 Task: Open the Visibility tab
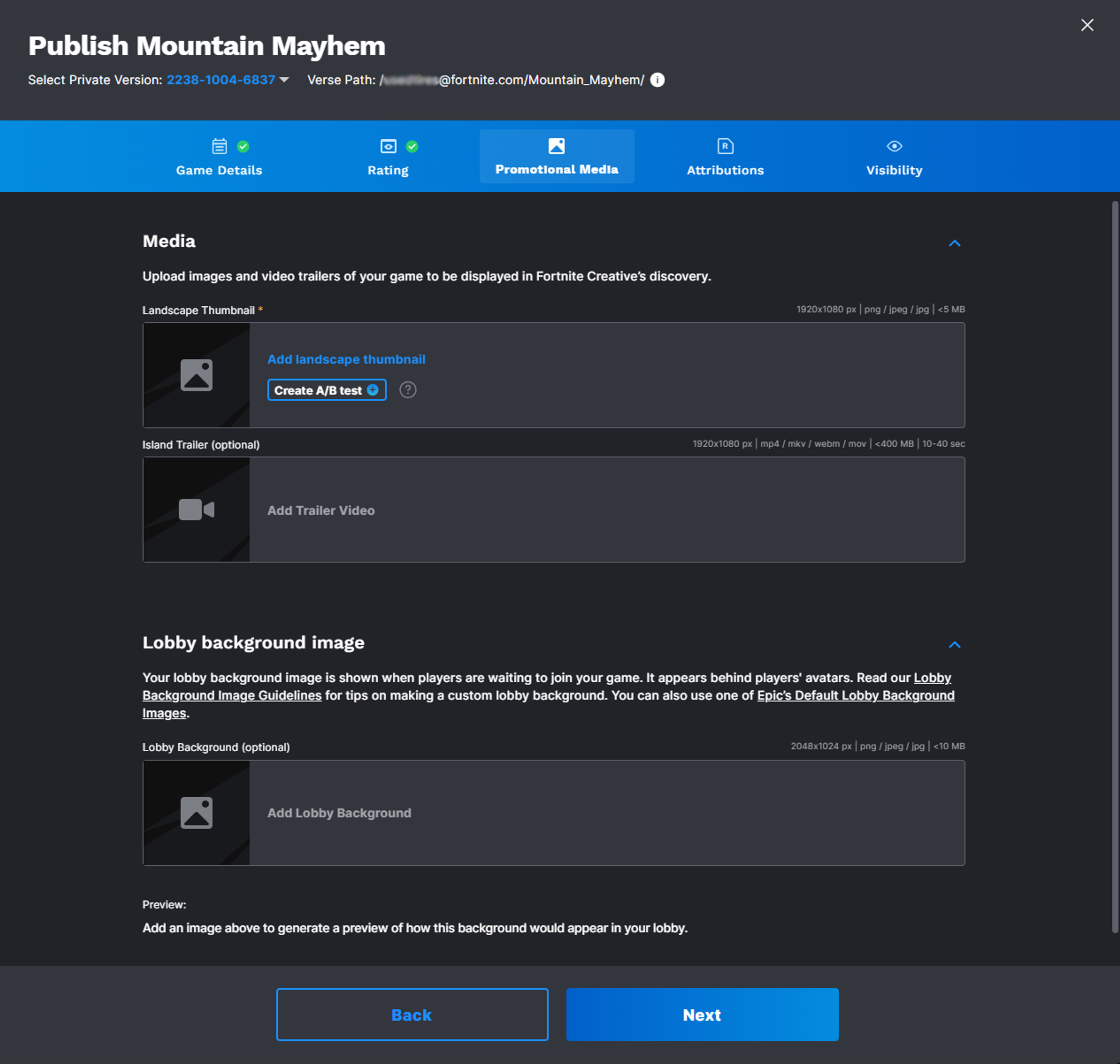(x=894, y=156)
